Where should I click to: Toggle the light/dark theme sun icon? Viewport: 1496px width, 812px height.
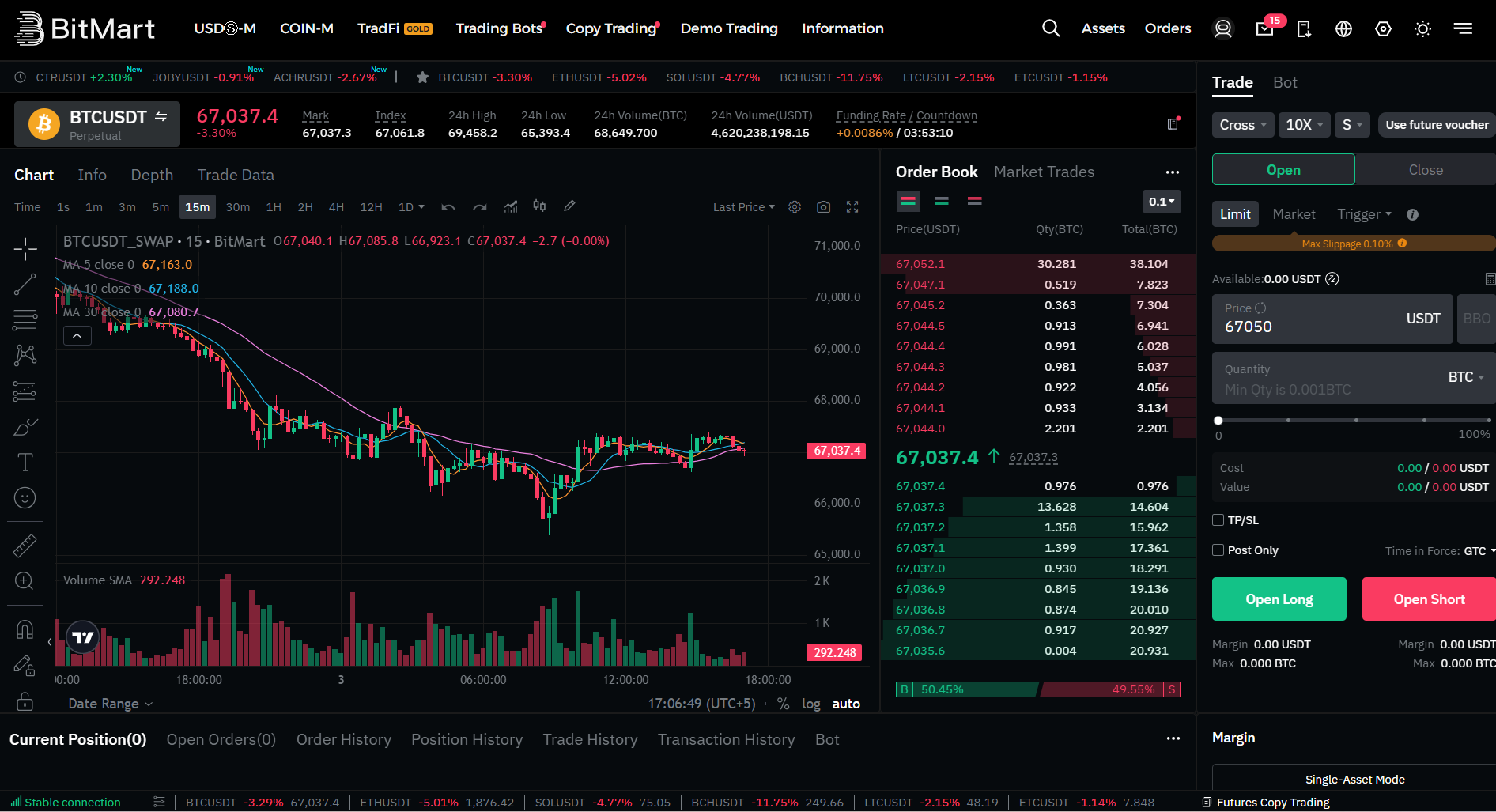1422,28
